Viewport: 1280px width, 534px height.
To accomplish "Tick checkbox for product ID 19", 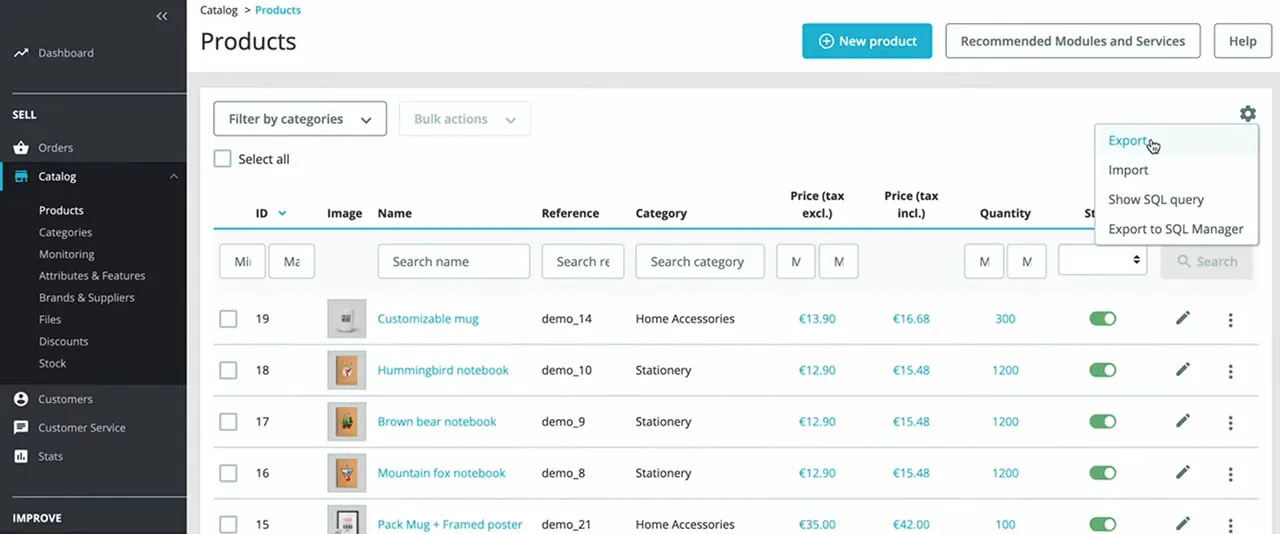I will pos(228,319).
